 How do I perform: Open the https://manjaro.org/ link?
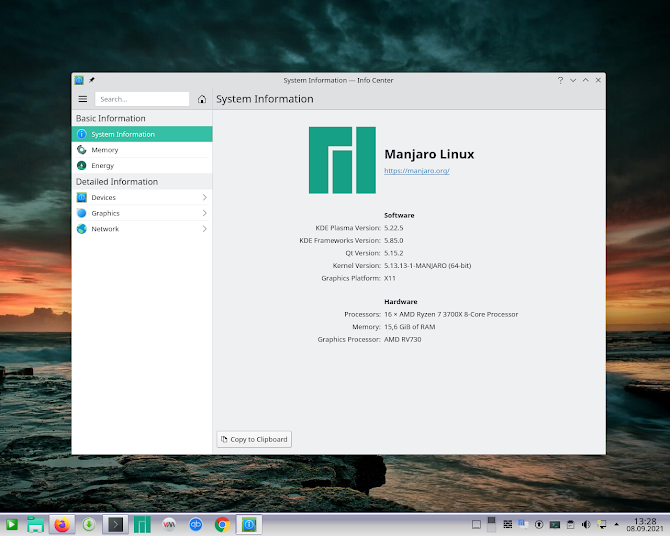pos(417,171)
